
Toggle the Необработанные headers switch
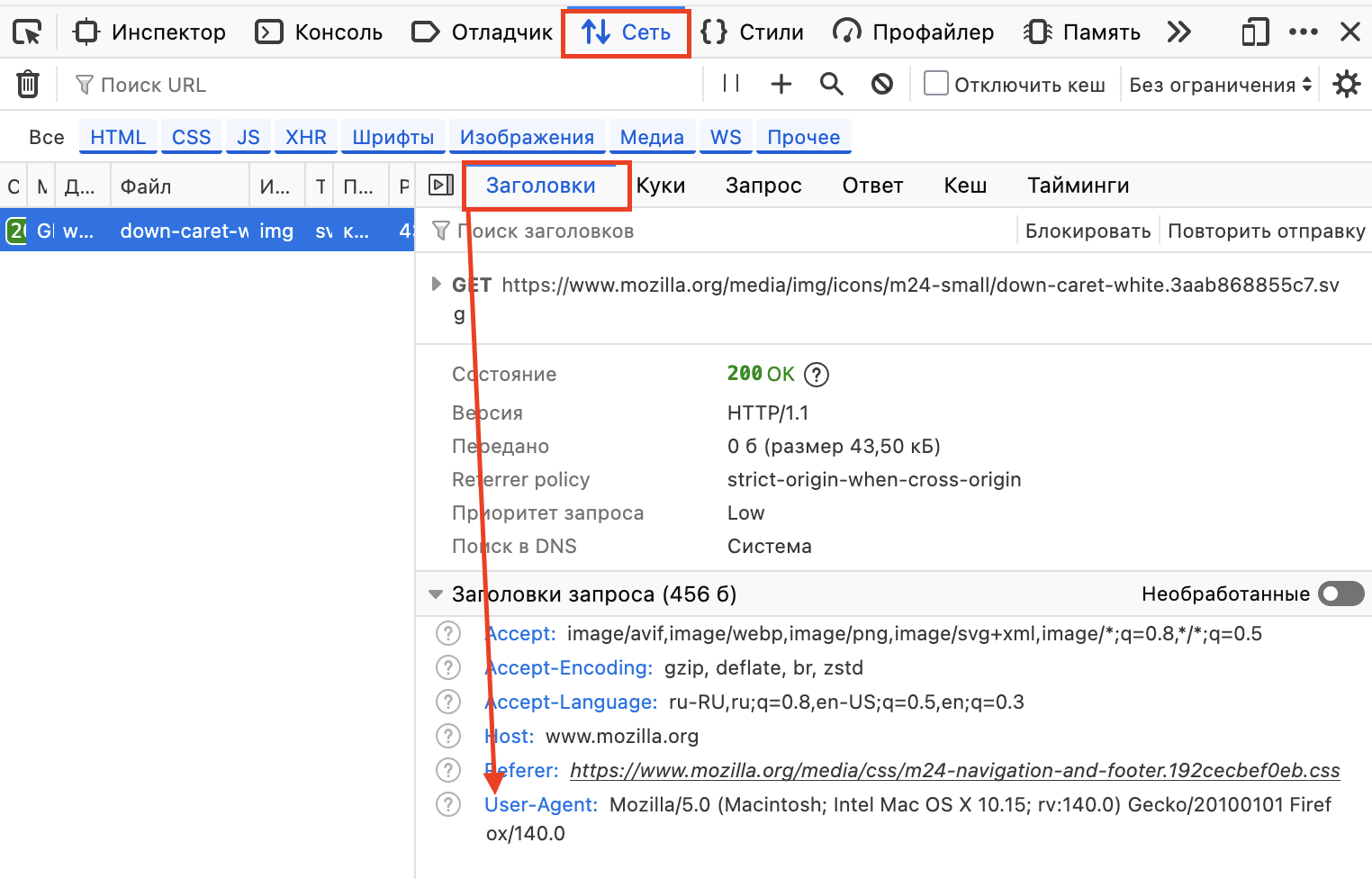[1340, 594]
